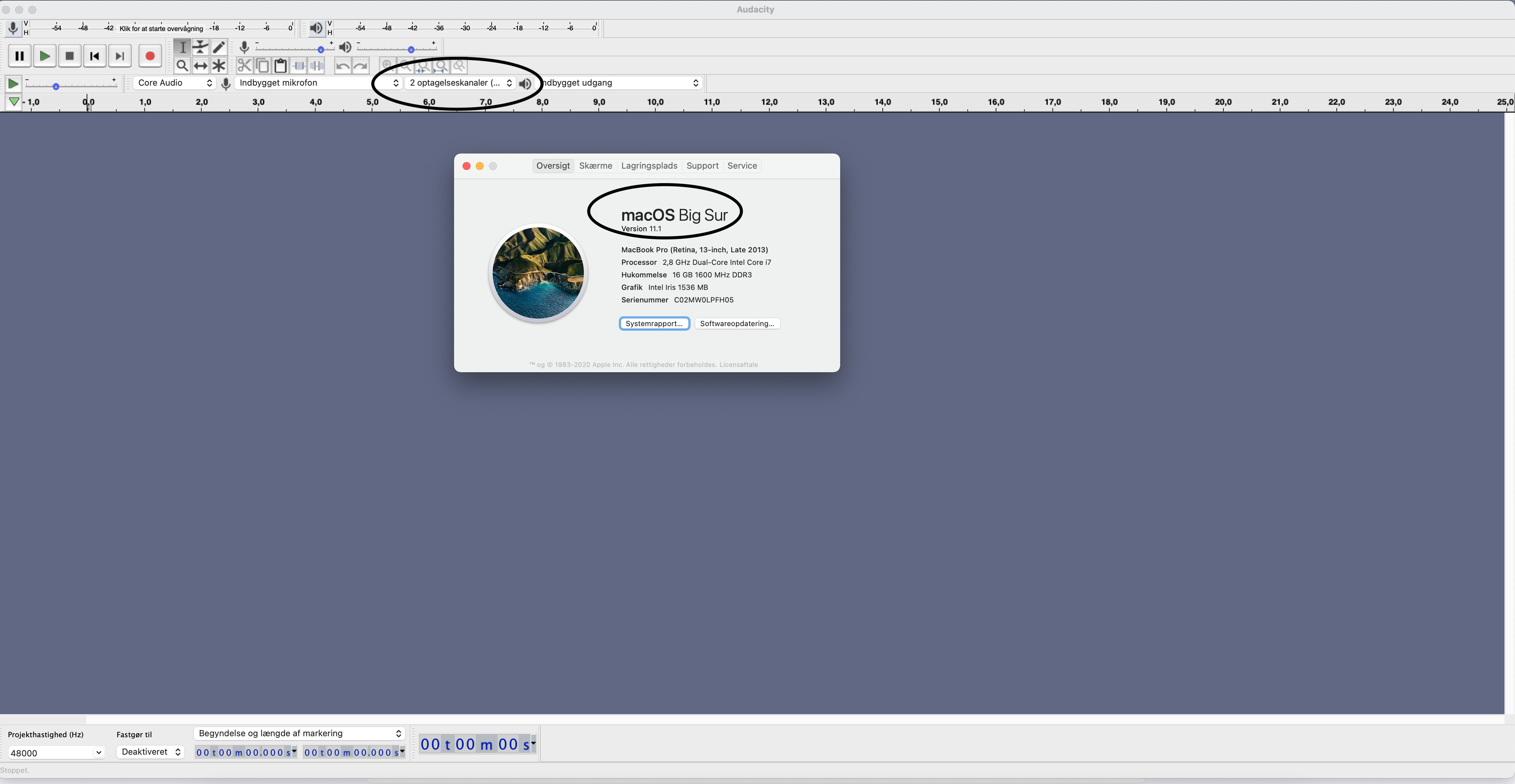Click the Redo arrow icon

(360, 65)
